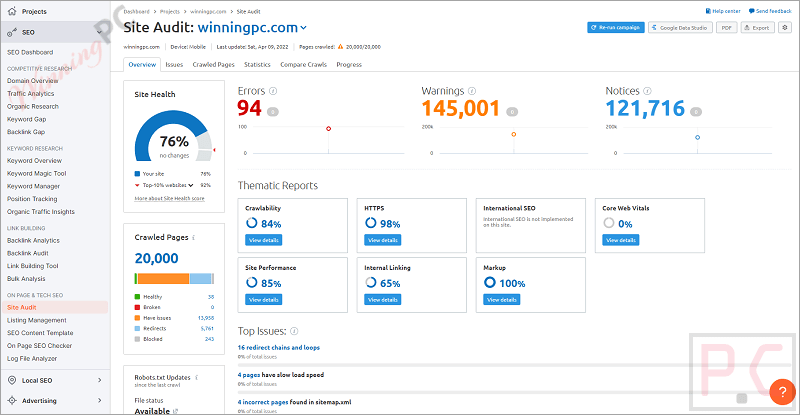Screen dimensions: 800x415
Task: Click Redirects count 5,761
Action: coord(208,329)
